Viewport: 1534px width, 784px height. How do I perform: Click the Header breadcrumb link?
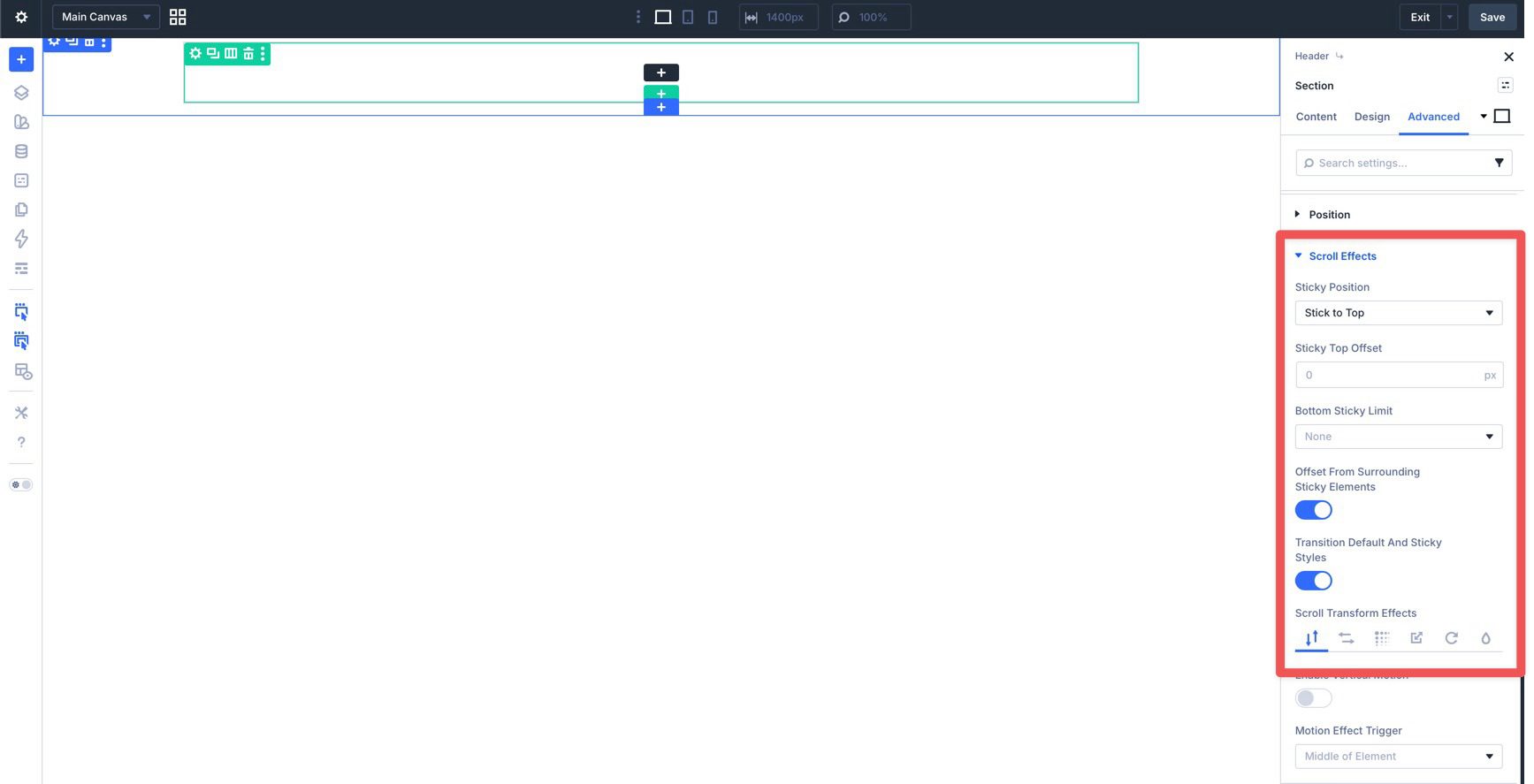click(x=1312, y=56)
